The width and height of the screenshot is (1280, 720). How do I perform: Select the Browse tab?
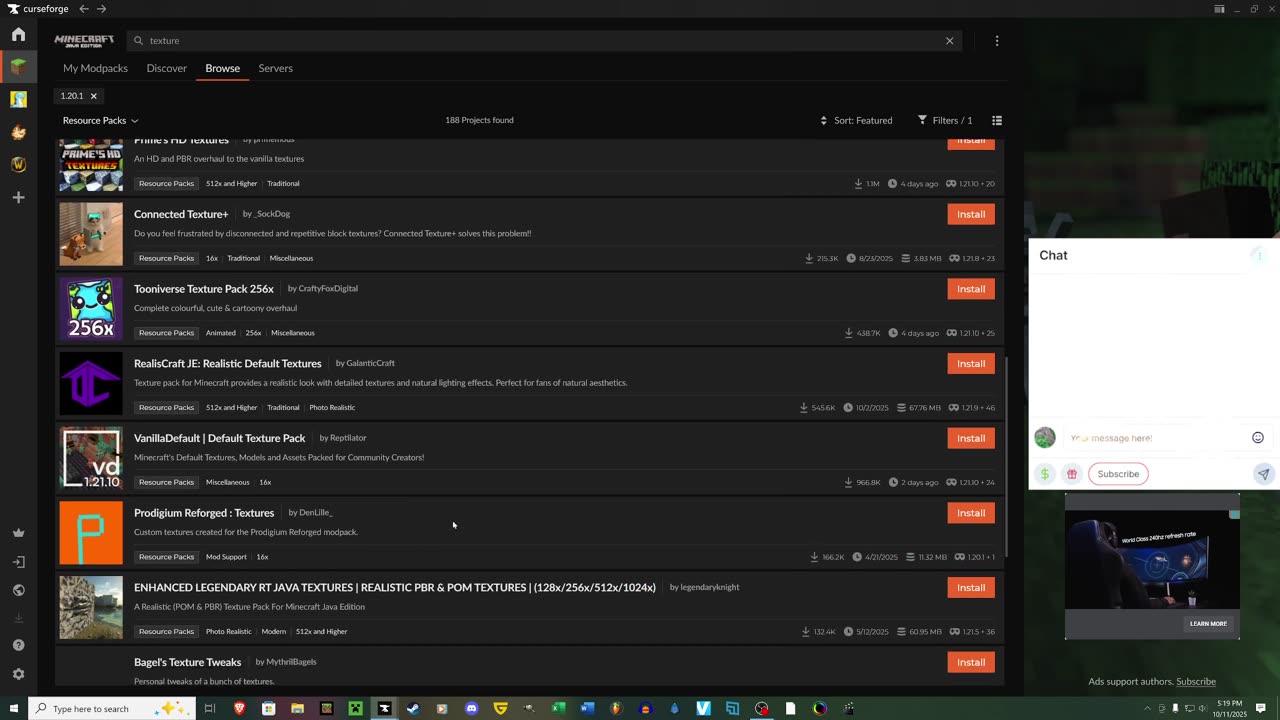(x=223, y=68)
